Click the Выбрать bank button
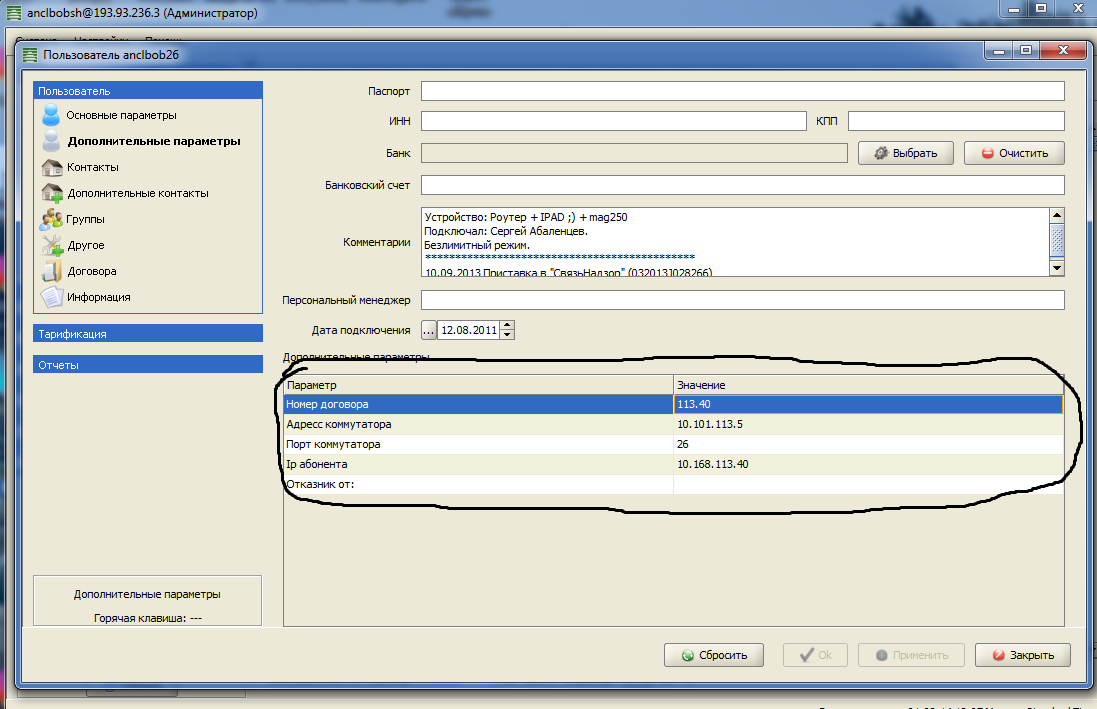Screen dimensions: 1097x709 click(906, 153)
